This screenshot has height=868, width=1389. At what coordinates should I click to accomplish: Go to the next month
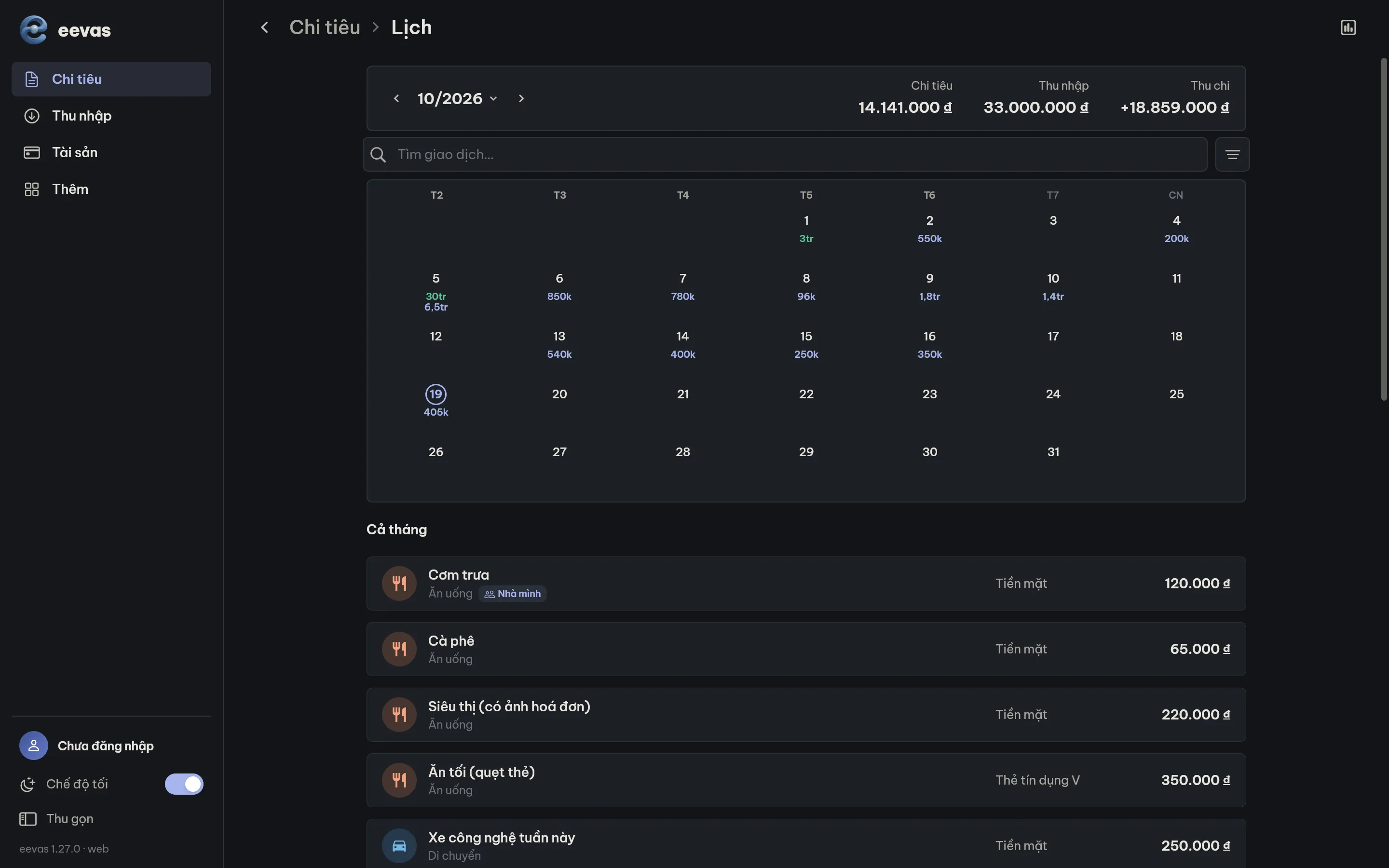520,99
